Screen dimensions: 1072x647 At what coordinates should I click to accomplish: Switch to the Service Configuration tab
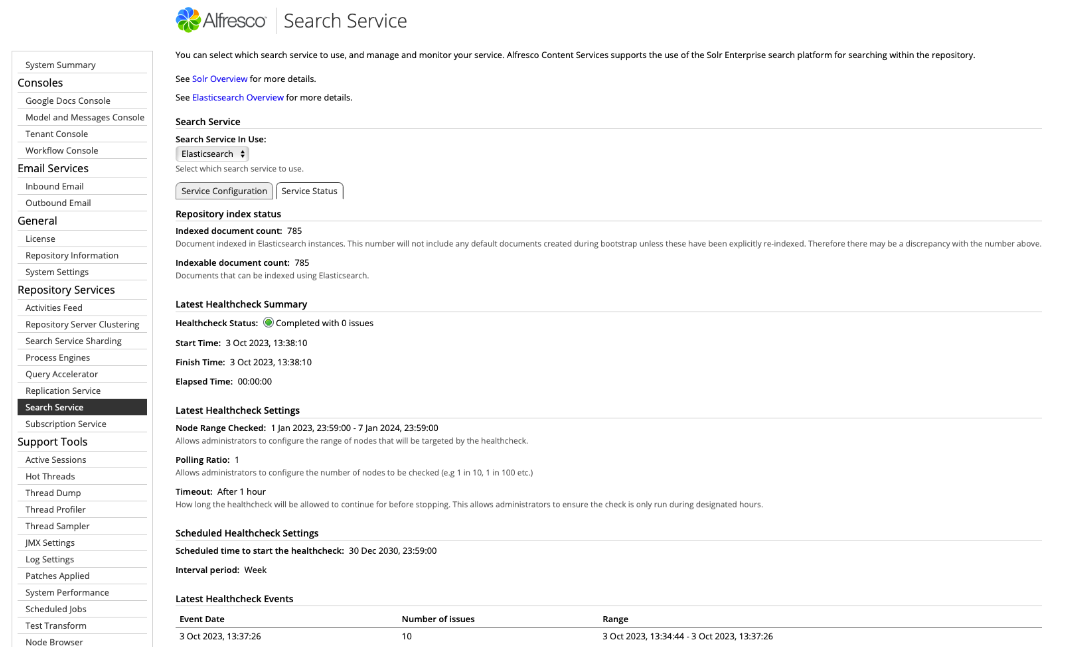[224, 191]
